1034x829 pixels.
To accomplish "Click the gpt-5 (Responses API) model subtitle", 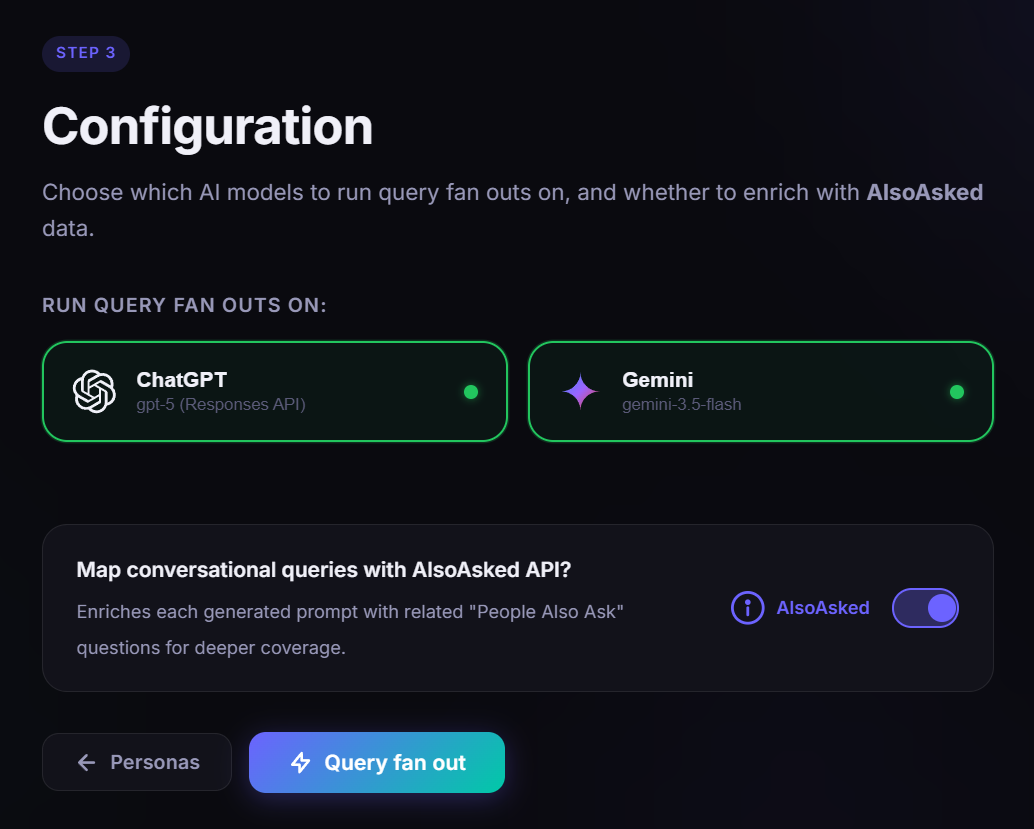I will (x=221, y=404).
